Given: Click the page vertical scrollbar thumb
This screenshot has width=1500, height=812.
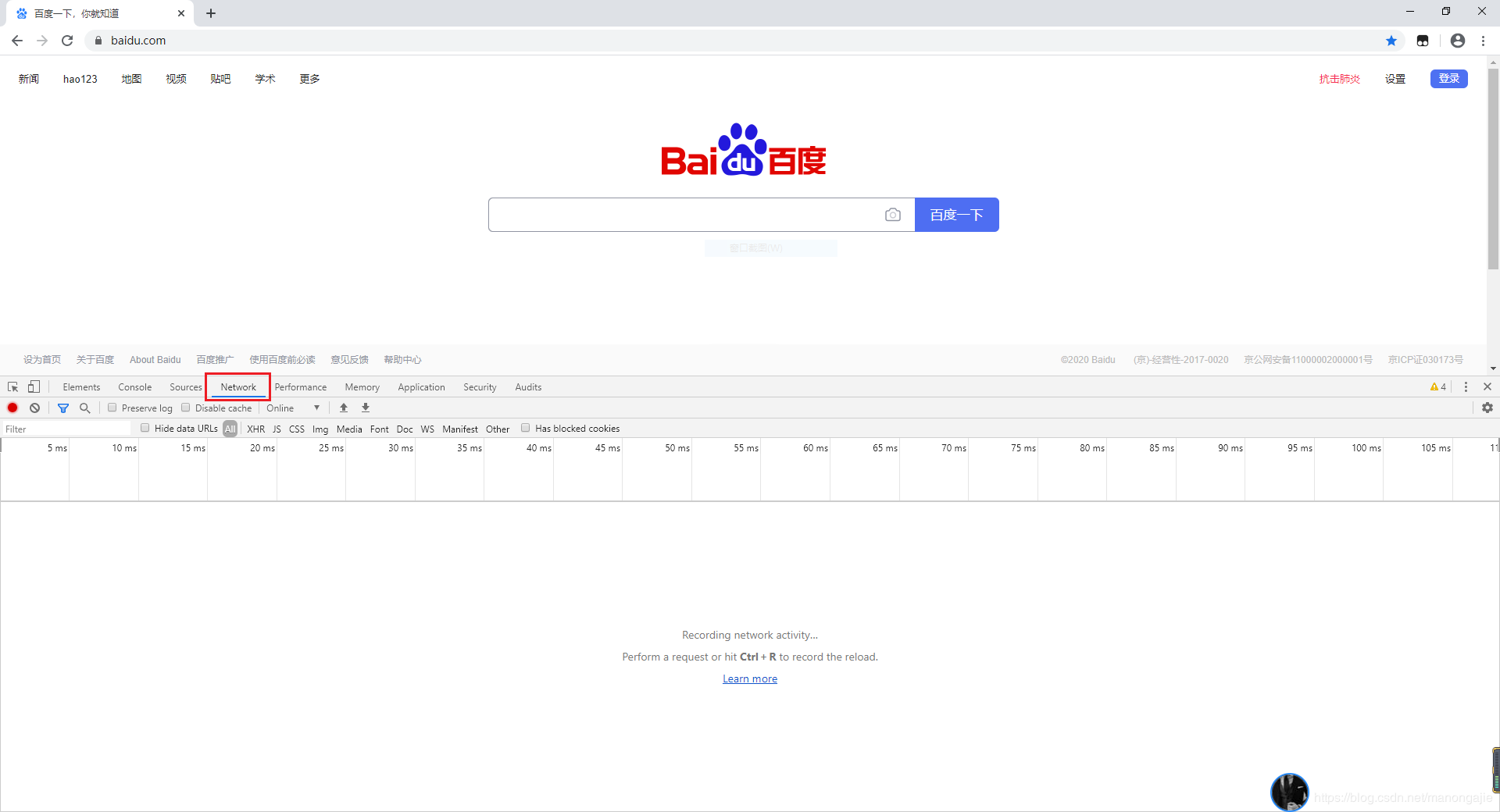Looking at the screenshot, I should click(1493, 169).
